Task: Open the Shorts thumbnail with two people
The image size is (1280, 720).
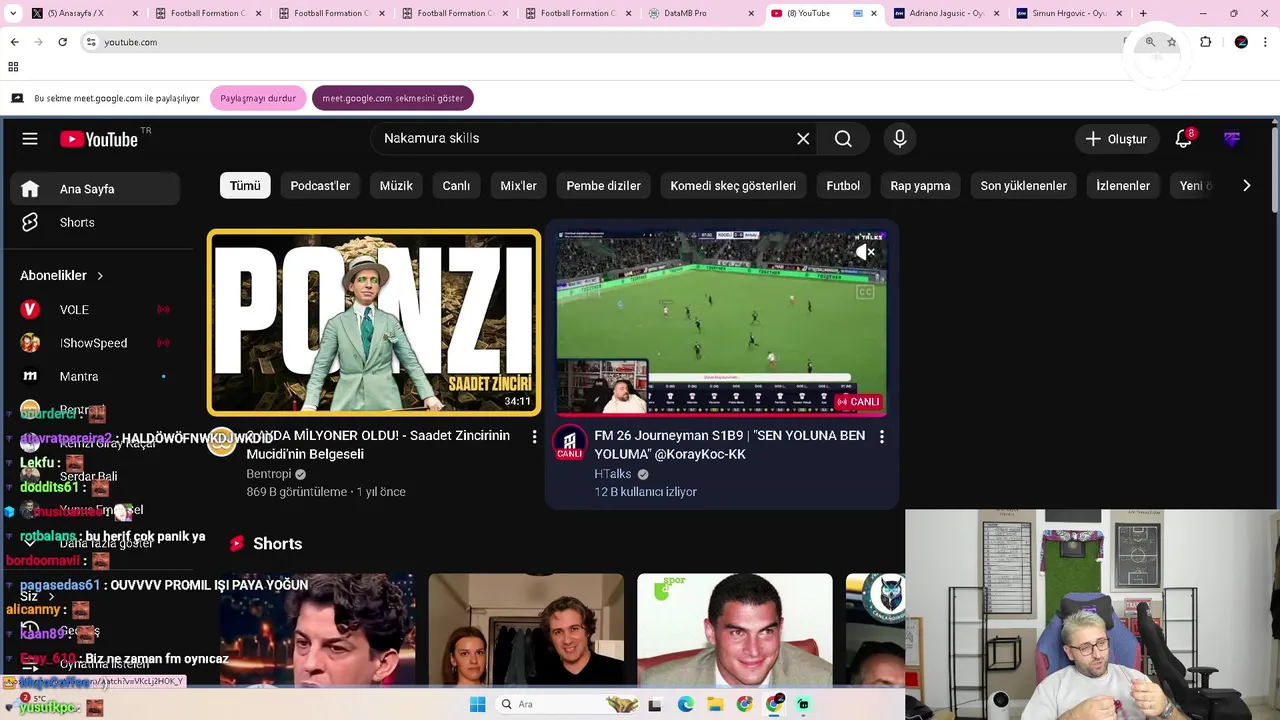Action: [526, 630]
